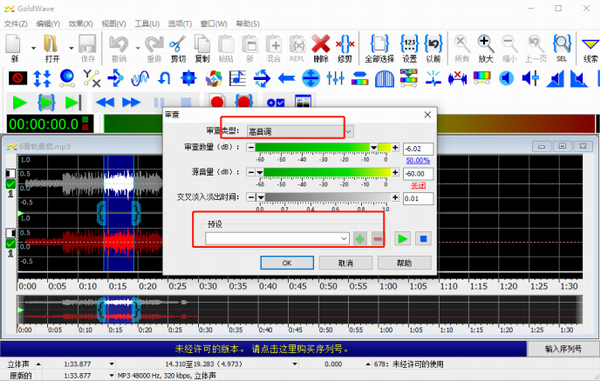This screenshot has height=381, width=600.
Task: Open the dropdown before MP3 48000 Hz text
Action: point(112,375)
